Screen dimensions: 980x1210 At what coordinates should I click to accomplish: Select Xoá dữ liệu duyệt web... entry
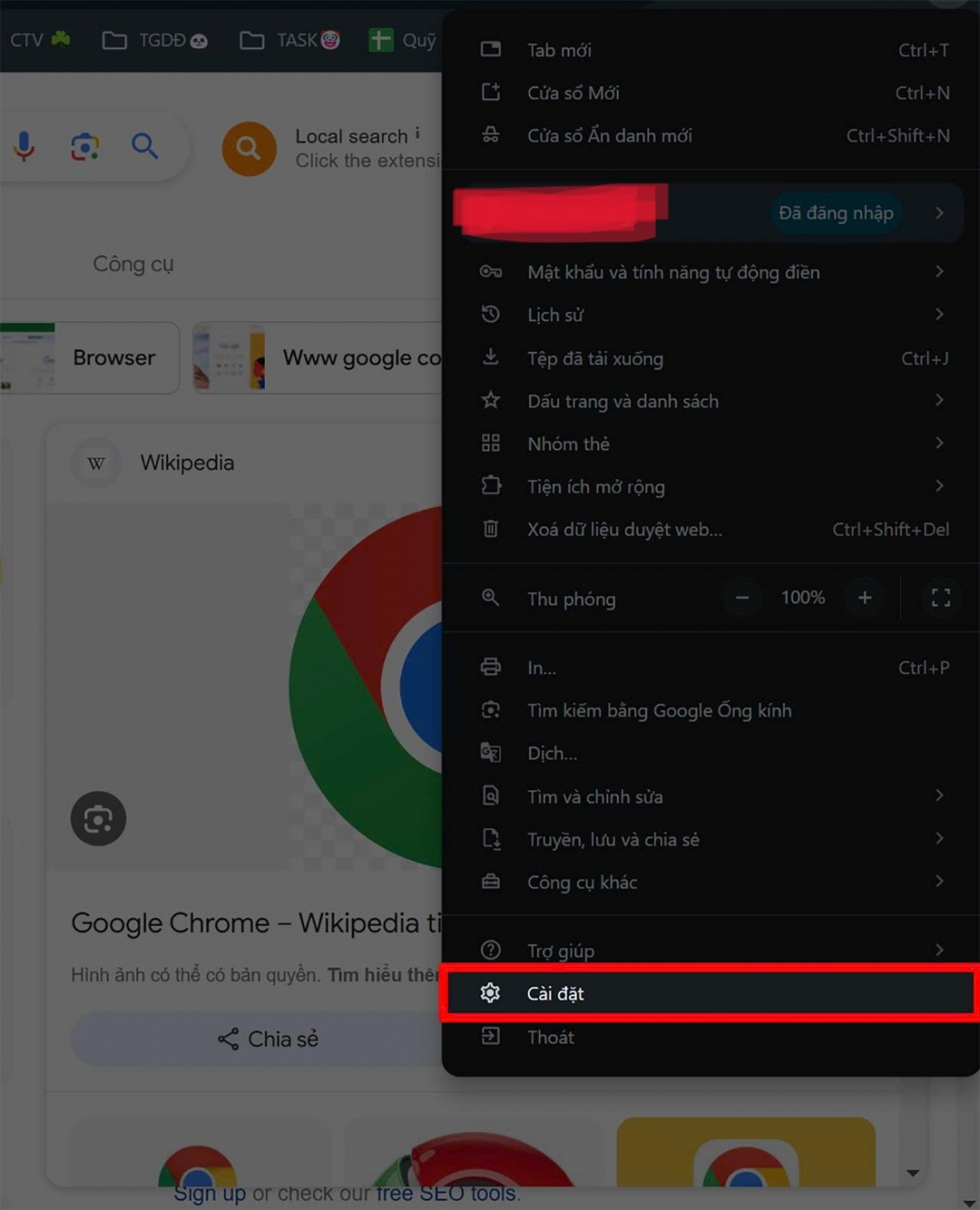(x=710, y=529)
